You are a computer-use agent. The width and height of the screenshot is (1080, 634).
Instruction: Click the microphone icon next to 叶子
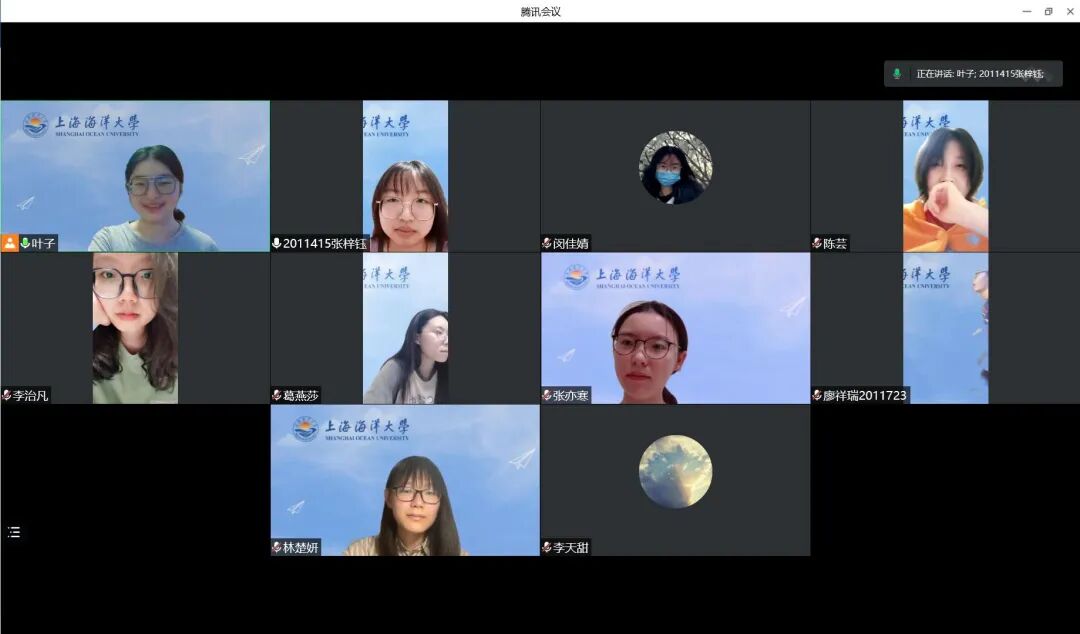(x=24, y=242)
